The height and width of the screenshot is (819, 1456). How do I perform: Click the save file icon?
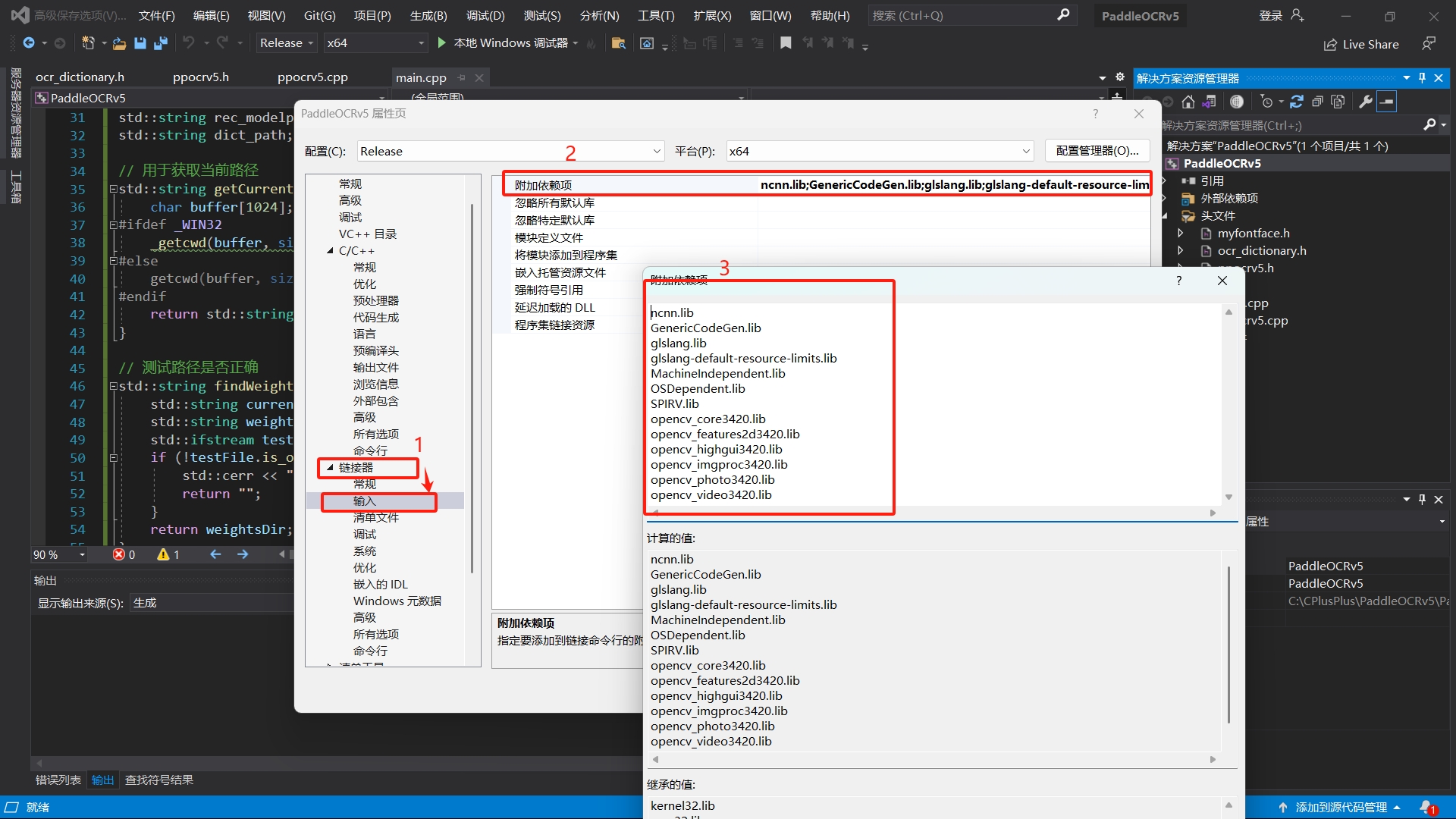click(x=140, y=43)
